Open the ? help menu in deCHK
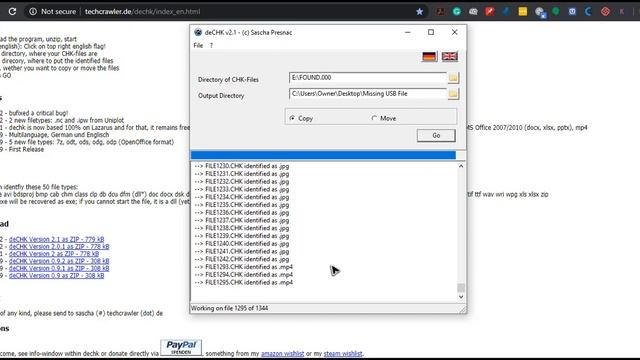 click(x=211, y=45)
